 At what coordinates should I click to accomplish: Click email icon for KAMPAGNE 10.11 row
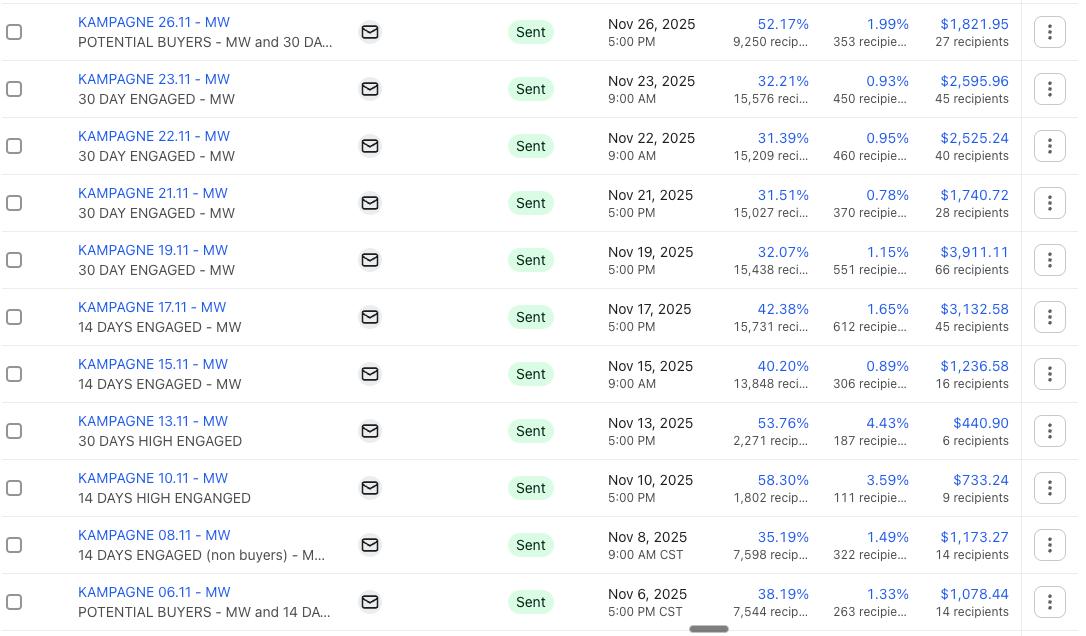click(370, 488)
